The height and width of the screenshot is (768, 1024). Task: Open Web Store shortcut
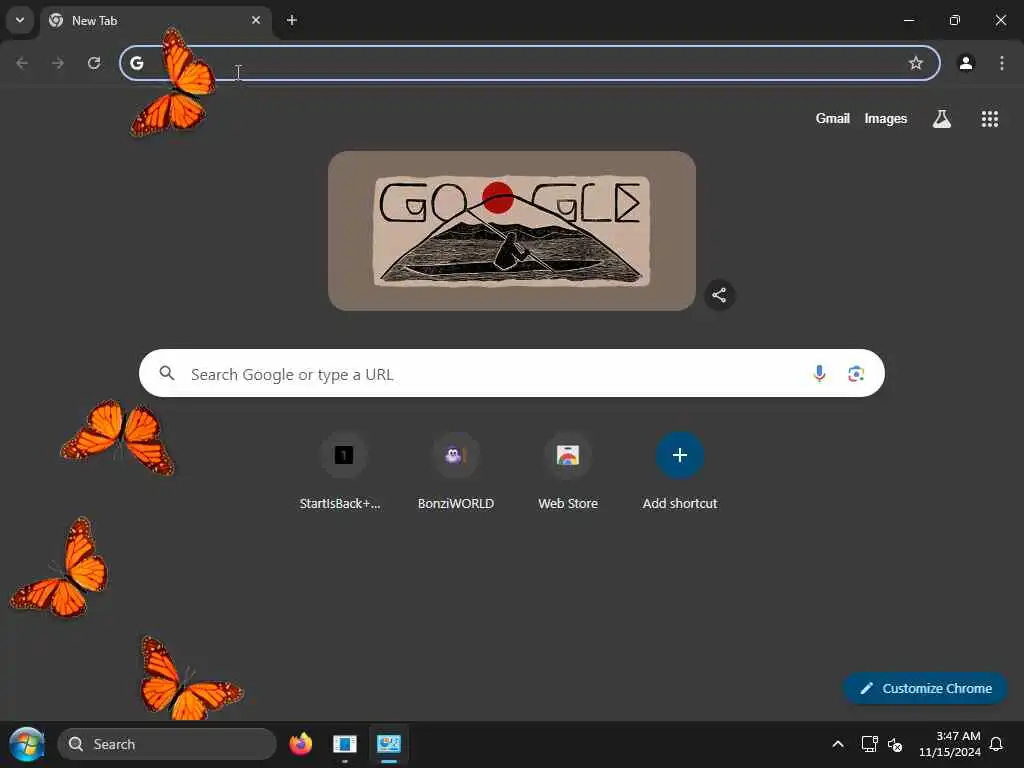(x=568, y=472)
